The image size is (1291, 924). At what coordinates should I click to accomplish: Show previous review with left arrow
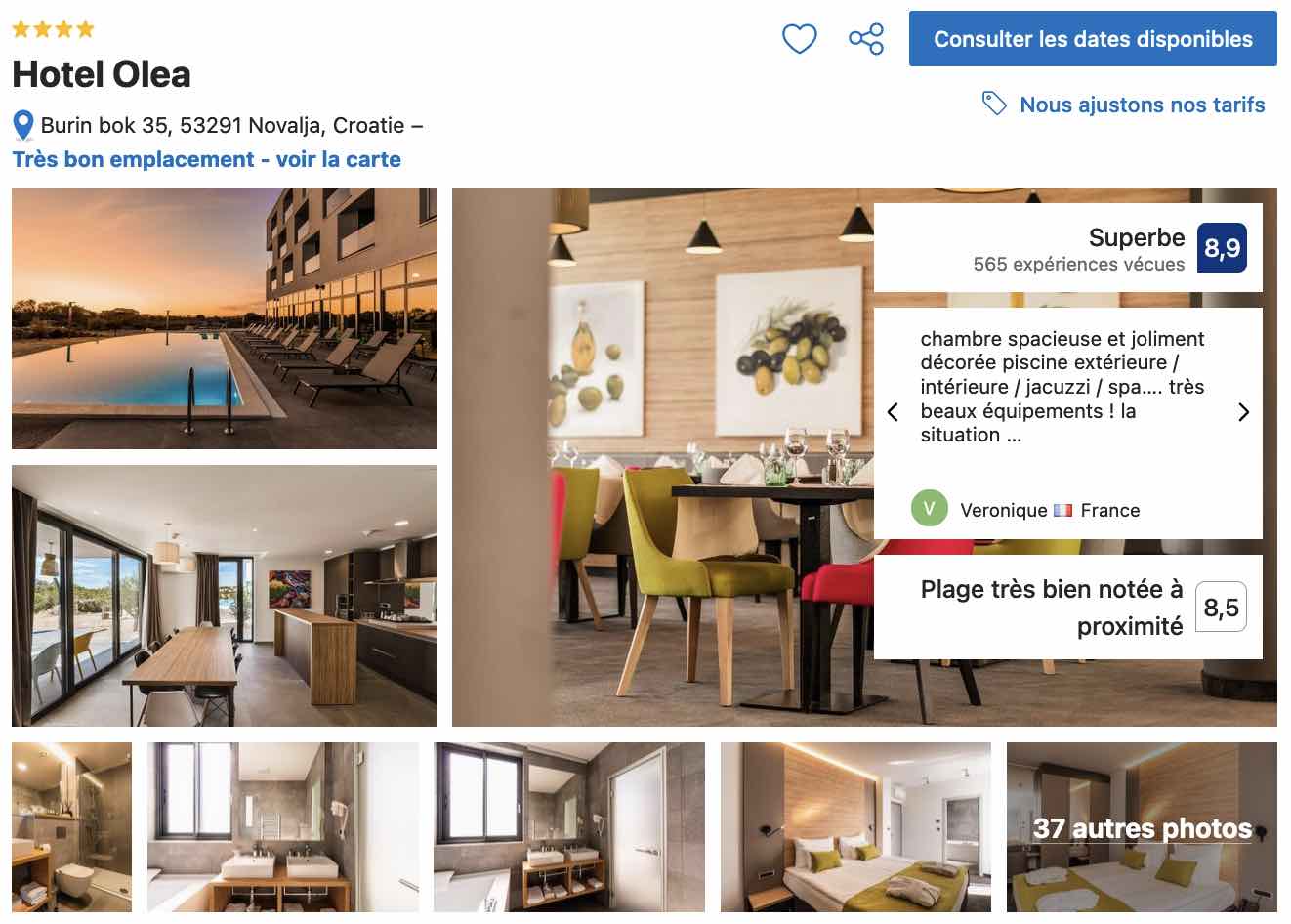(x=893, y=412)
